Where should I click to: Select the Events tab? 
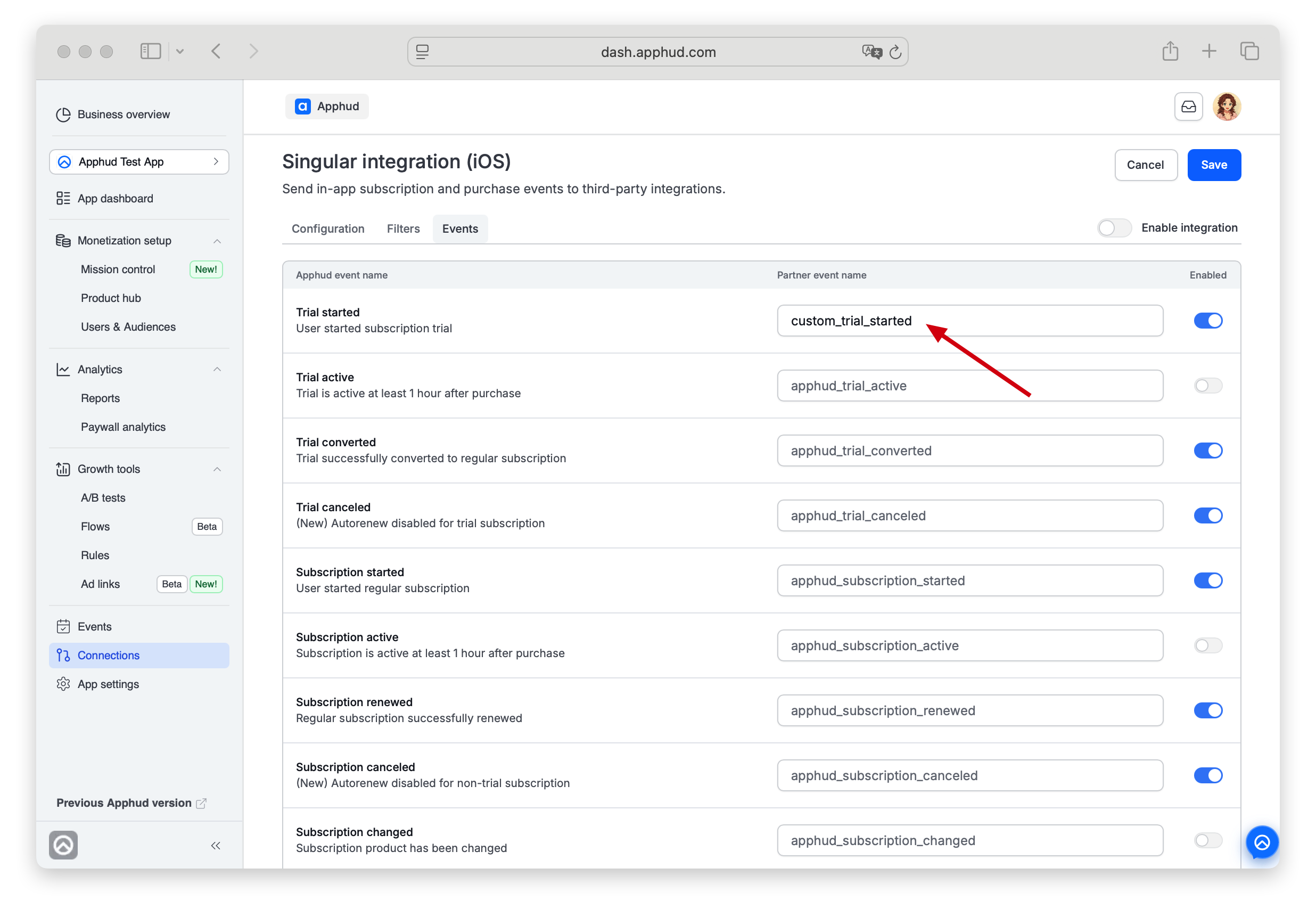(459, 229)
